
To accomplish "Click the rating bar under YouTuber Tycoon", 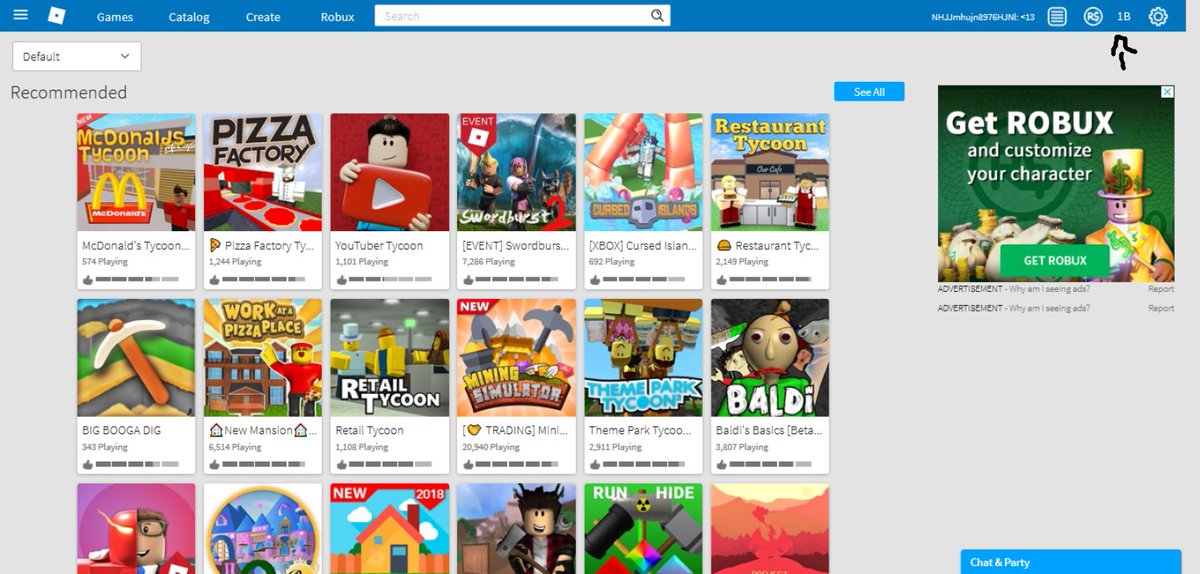I will [391, 281].
